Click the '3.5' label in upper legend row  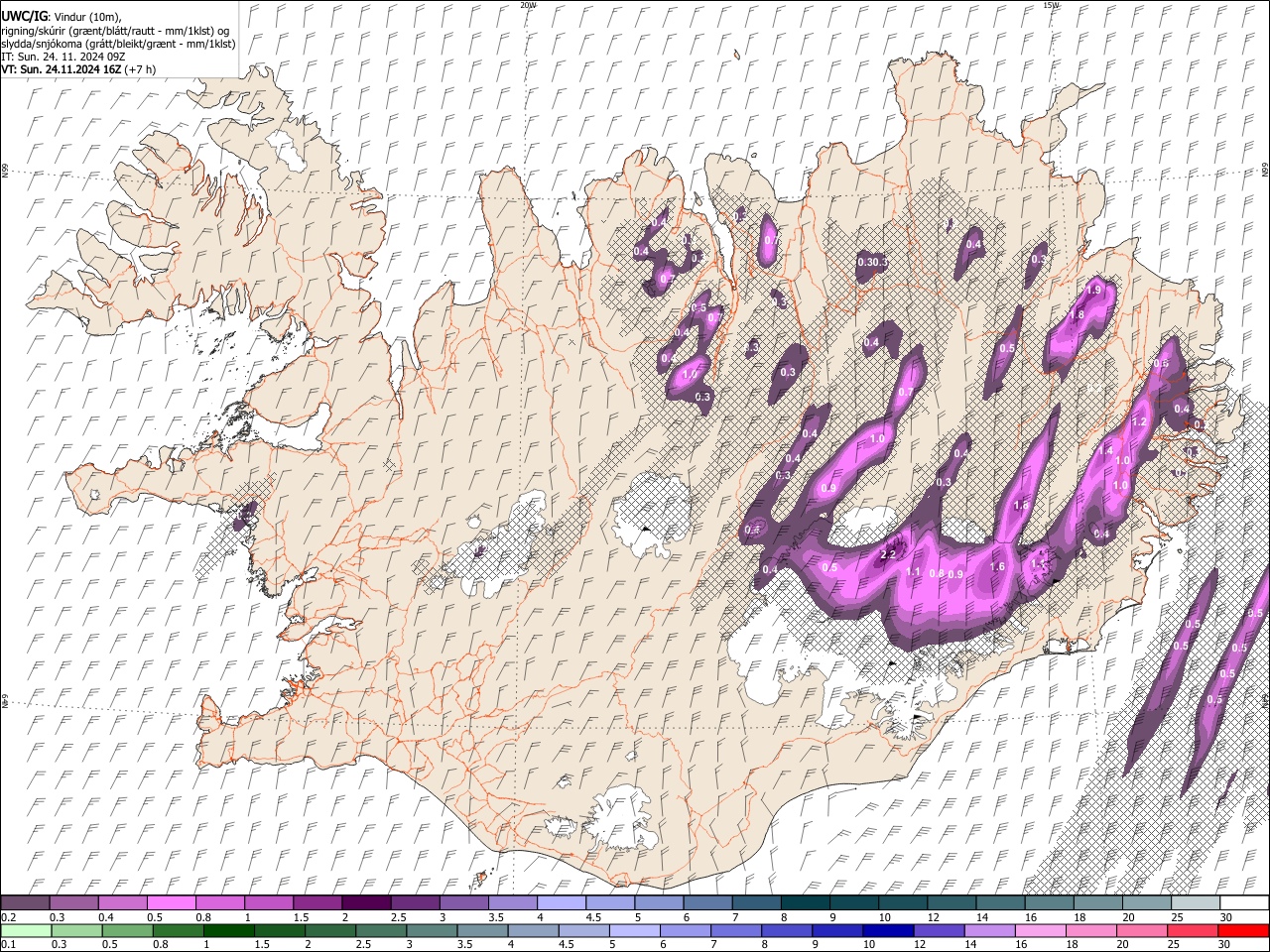tap(495, 917)
